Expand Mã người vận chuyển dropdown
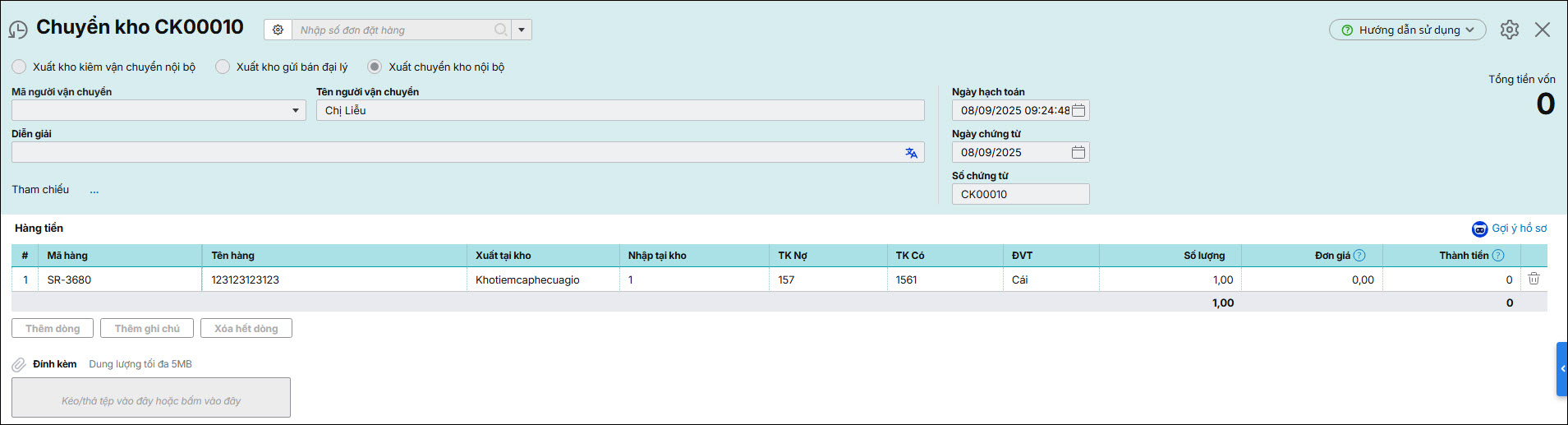This screenshot has width=1568, height=425. point(296,111)
